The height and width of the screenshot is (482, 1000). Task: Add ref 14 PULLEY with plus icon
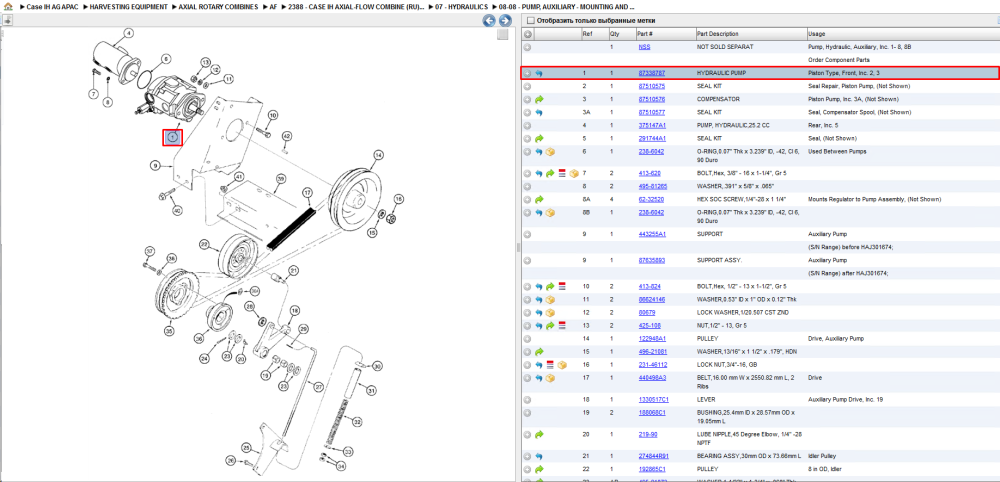pos(527,339)
